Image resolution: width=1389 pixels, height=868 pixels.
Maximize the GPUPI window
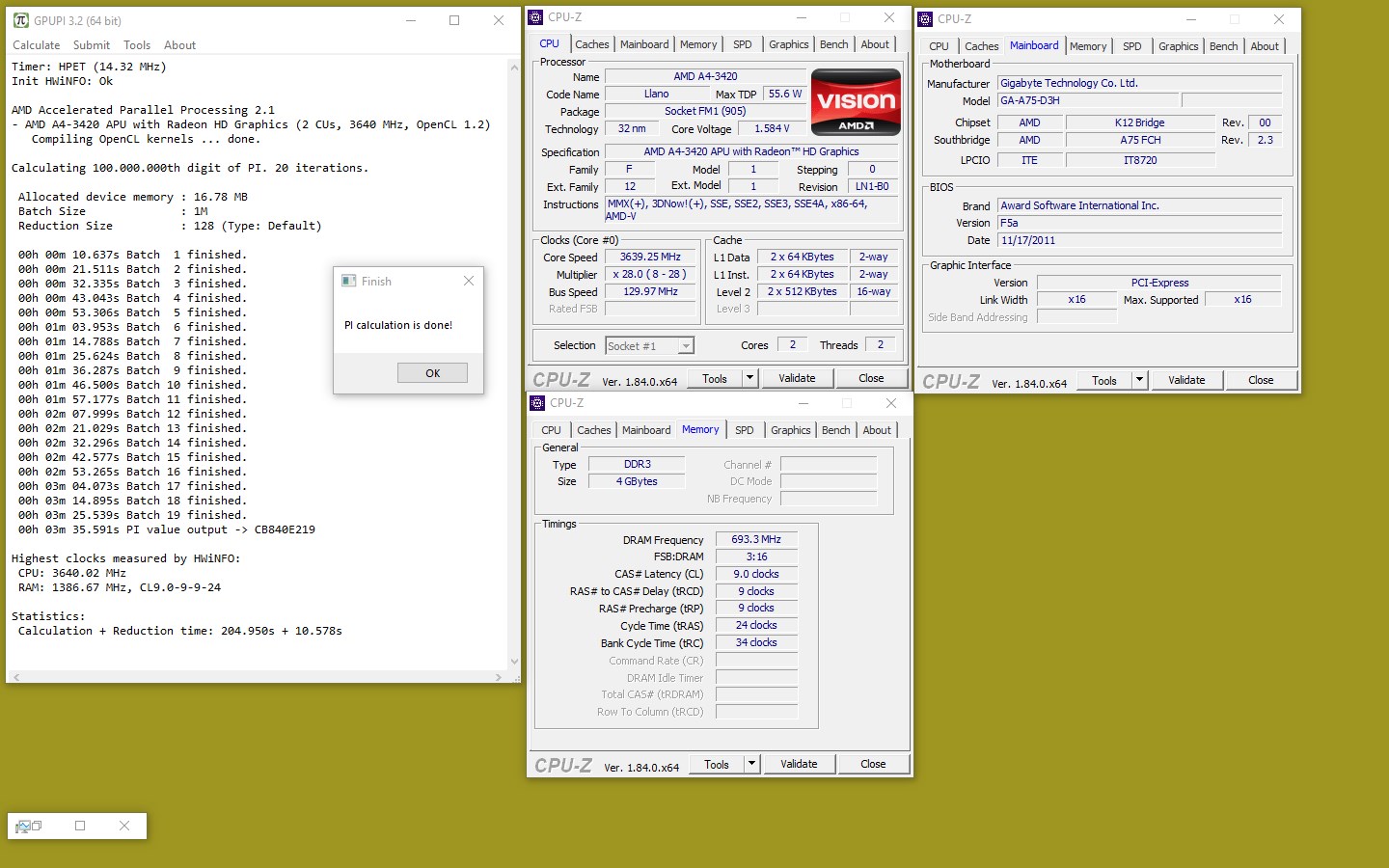click(x=454, y=20)
